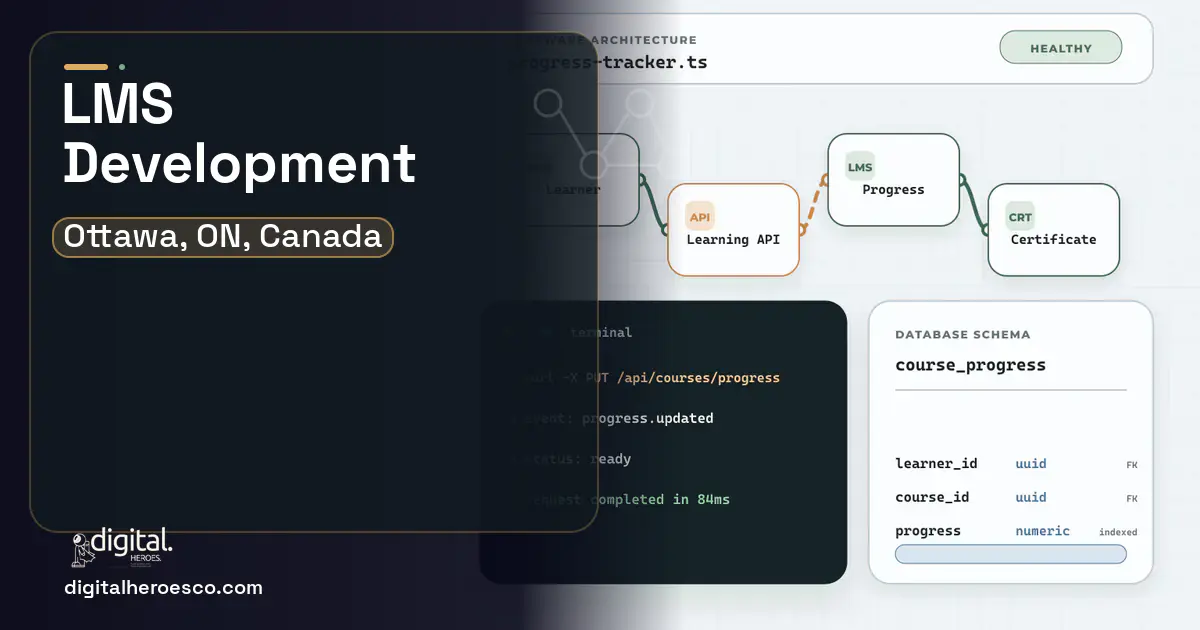Select the Progress node

click(x=893, y=179)
